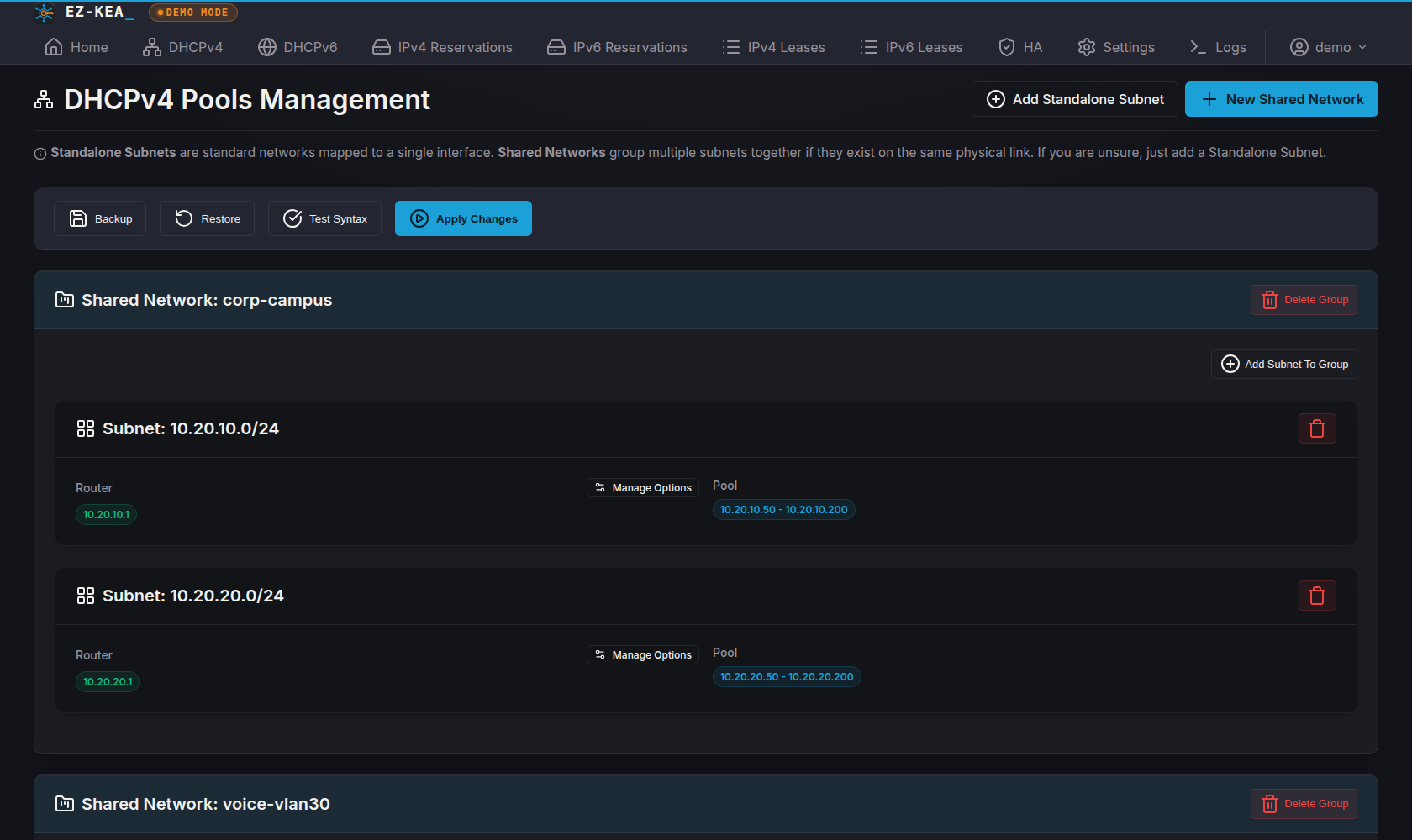Click the Restore button
The height and width of the screenshot is (840, 1412).
207,218
